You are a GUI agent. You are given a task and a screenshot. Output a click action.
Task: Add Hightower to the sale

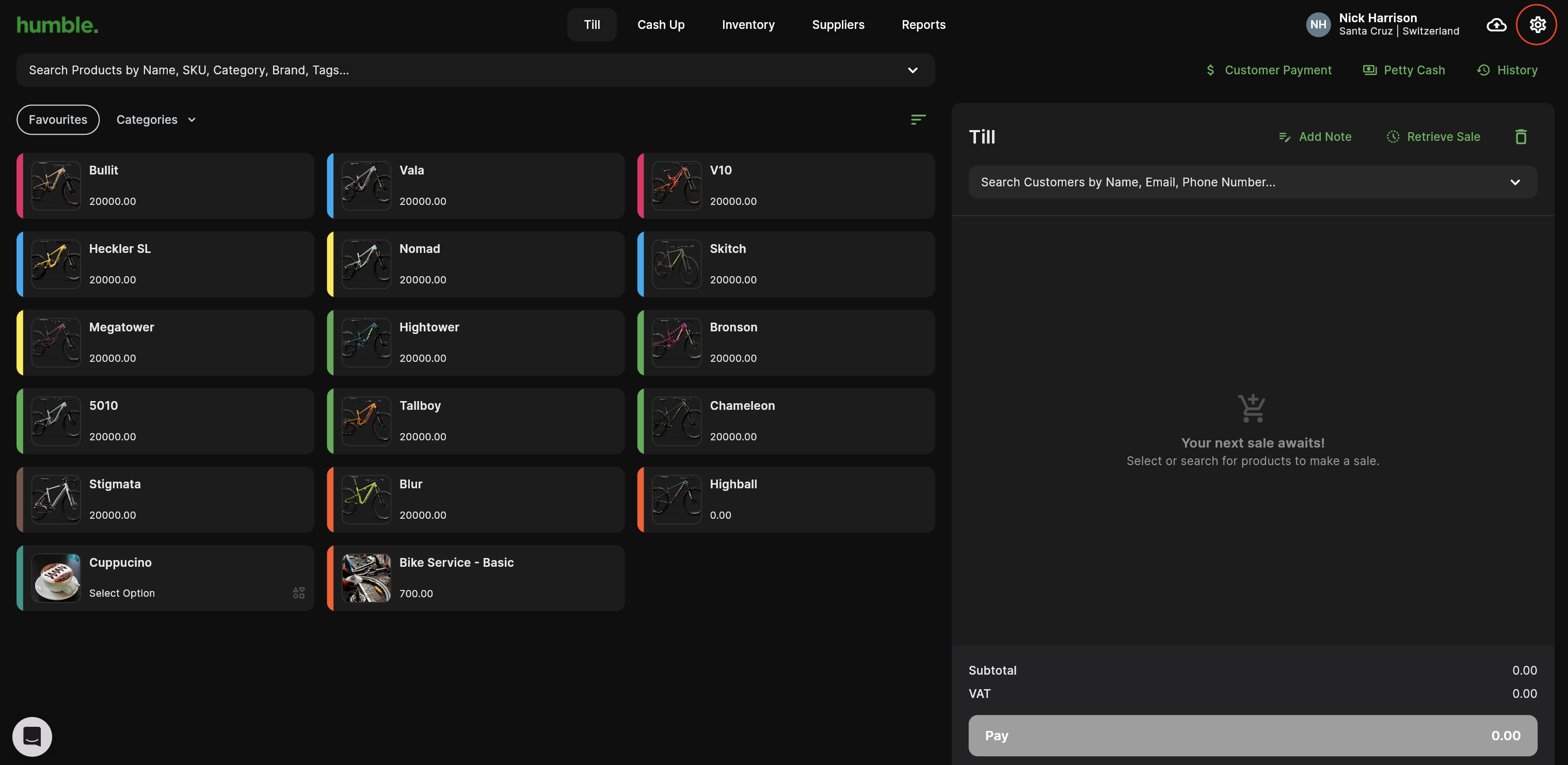[x=475, y=343]
